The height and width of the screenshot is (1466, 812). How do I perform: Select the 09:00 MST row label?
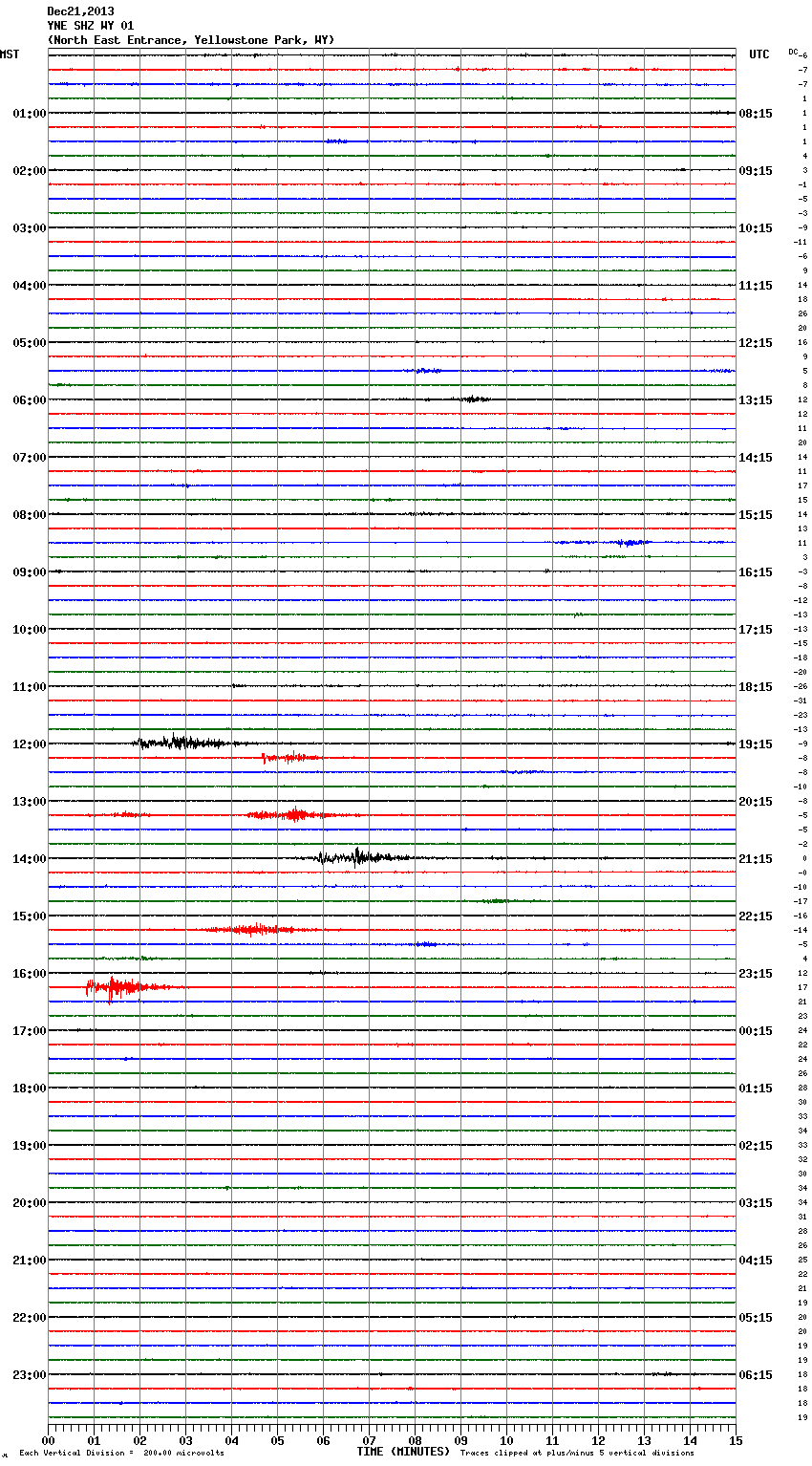click(30, 572)
